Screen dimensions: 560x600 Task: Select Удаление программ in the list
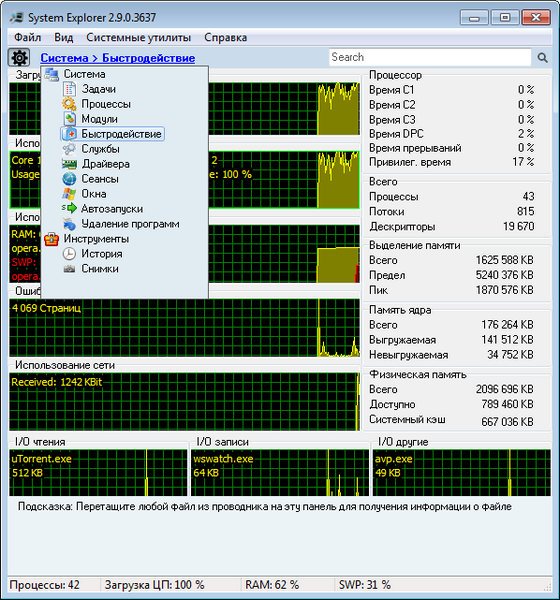130,224
